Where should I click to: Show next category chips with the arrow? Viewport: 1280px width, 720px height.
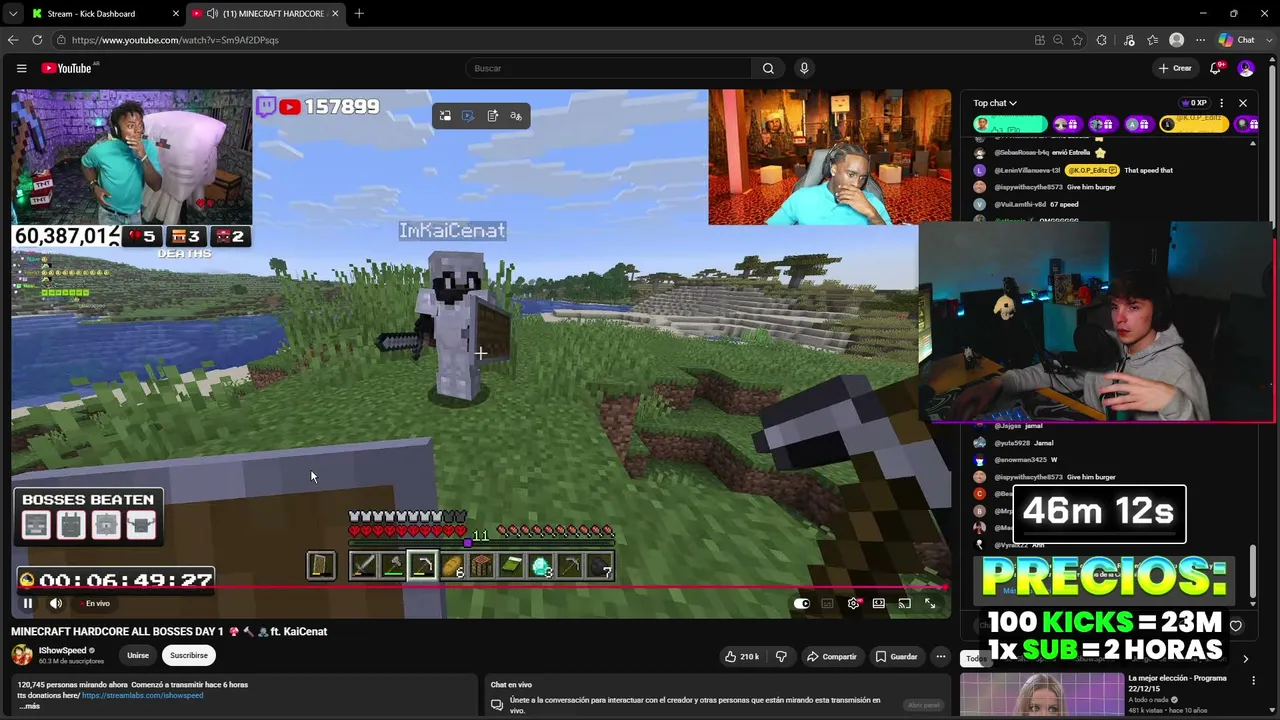point(1245,658)
